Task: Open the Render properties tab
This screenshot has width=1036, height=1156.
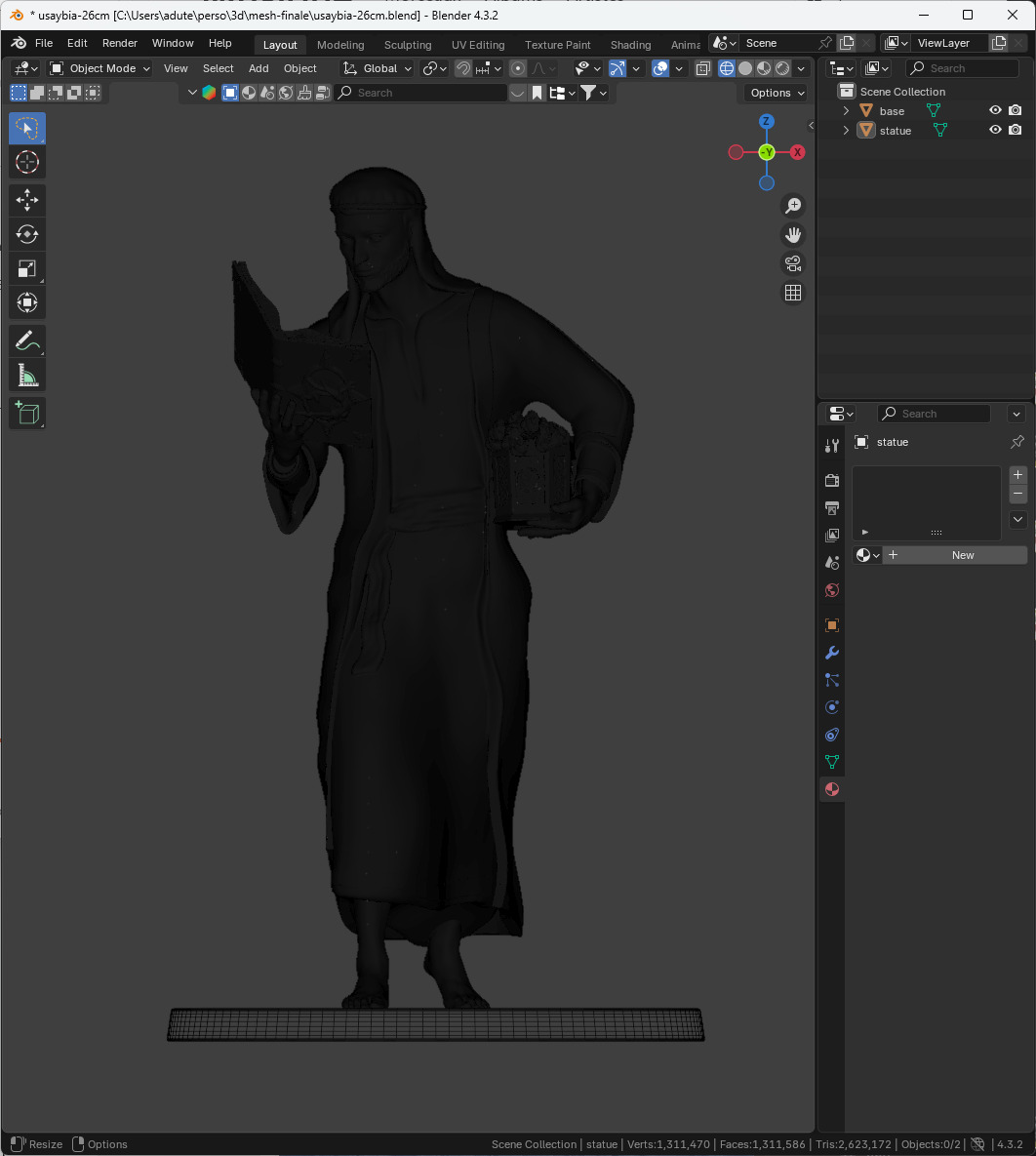Action: [x=832, y=481]
